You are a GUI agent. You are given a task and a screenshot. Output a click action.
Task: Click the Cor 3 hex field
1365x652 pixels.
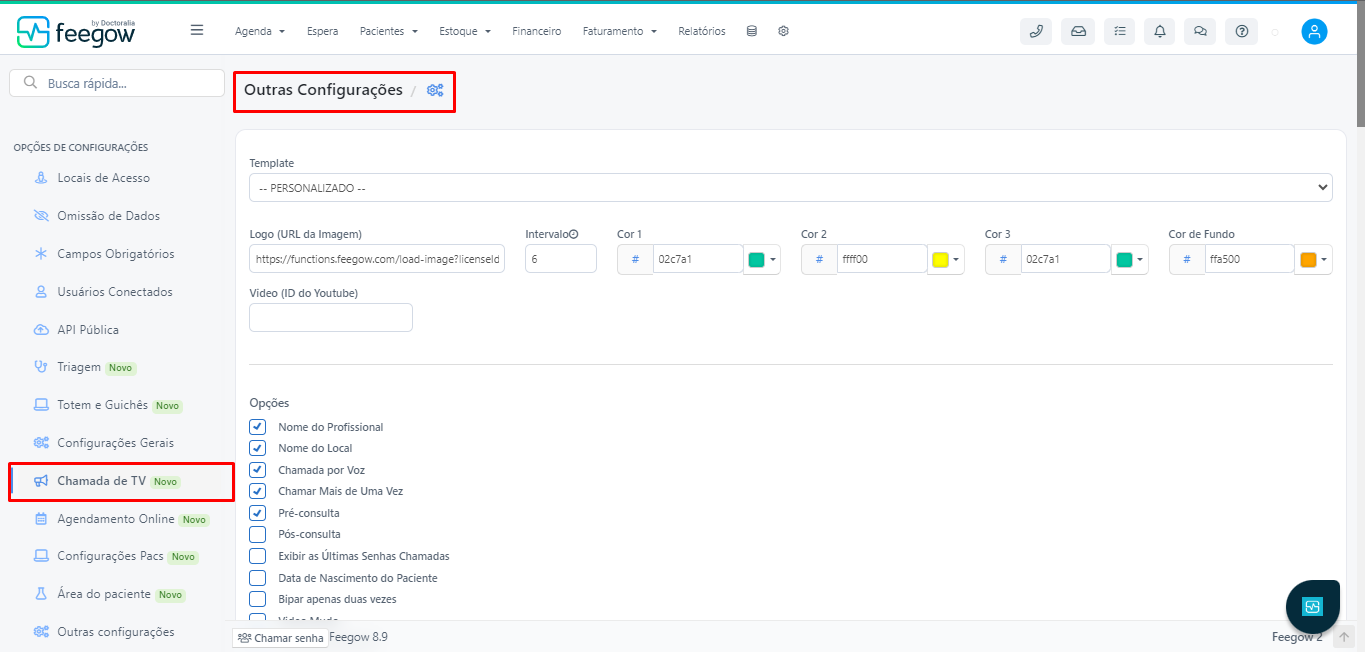1066,260
